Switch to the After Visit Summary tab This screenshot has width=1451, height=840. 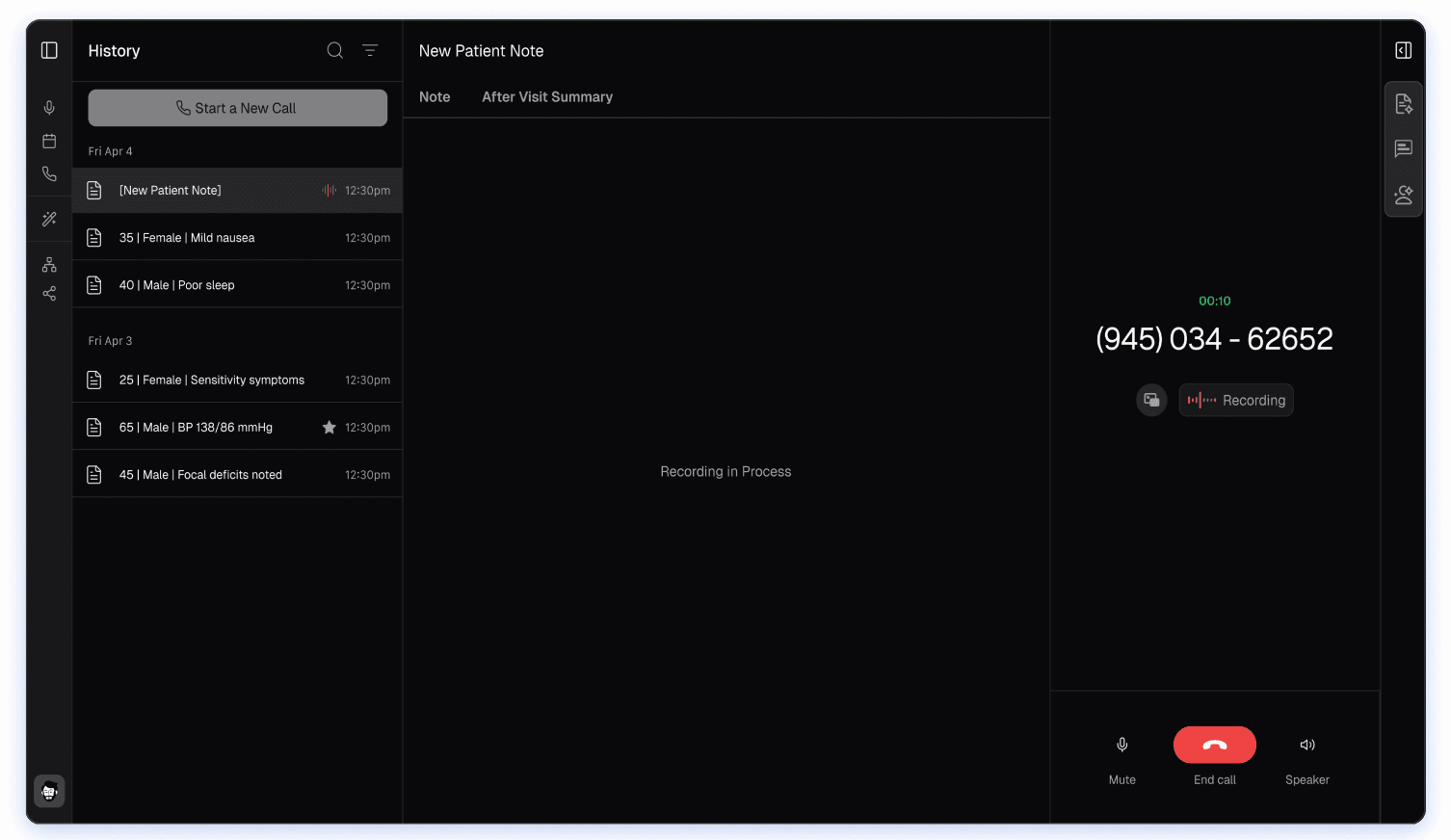coord(546,96)
